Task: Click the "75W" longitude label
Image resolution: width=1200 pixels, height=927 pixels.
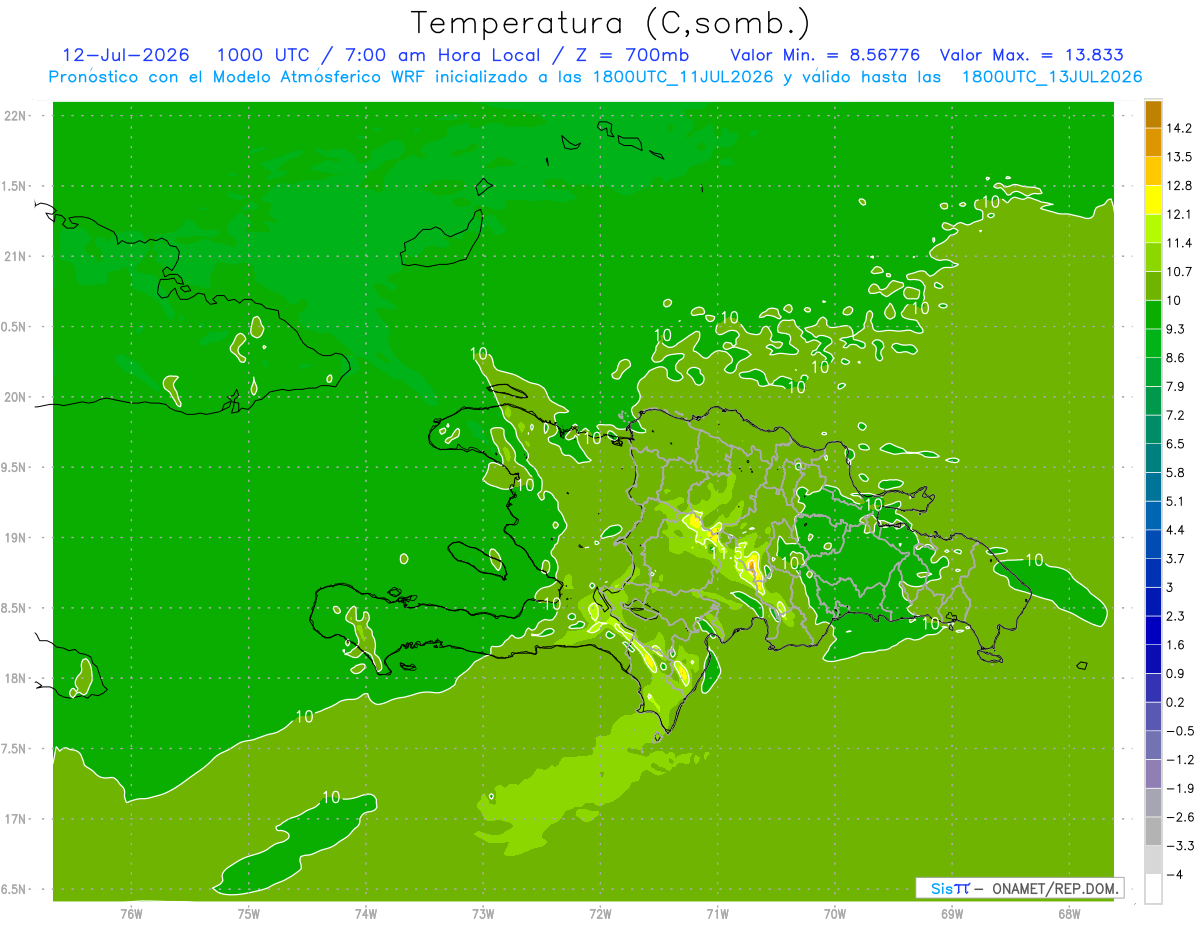Action: (249, 913)
